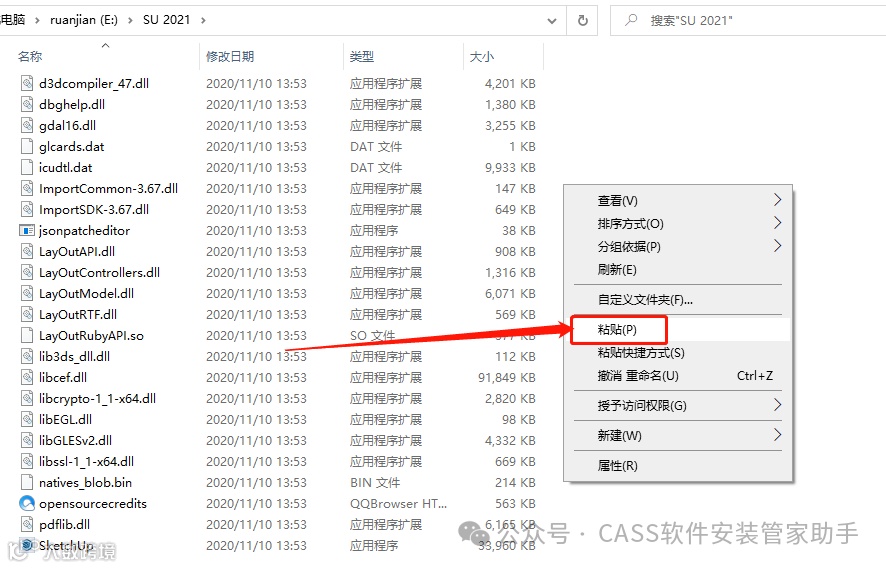Click the glcards.dat file icon
Image resolution: width=886 pixels, height=568 pixels.
click(x=27, y=146)
